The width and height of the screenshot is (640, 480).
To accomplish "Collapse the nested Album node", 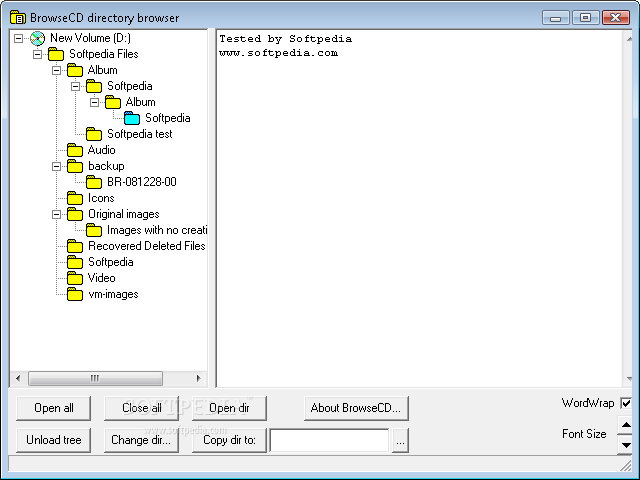I will point(94,102).
